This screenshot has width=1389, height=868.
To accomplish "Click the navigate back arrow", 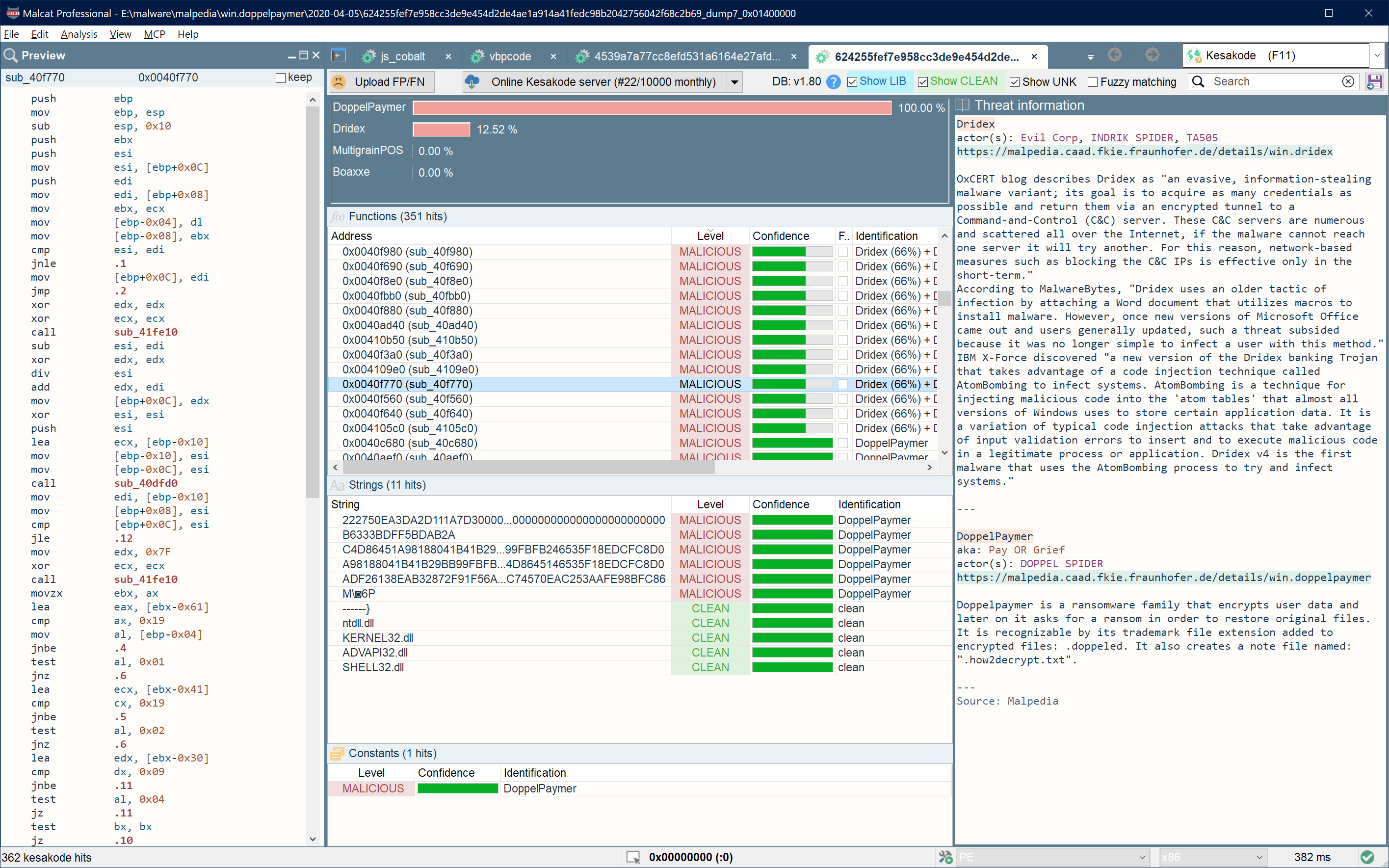I will point(1114,55).
